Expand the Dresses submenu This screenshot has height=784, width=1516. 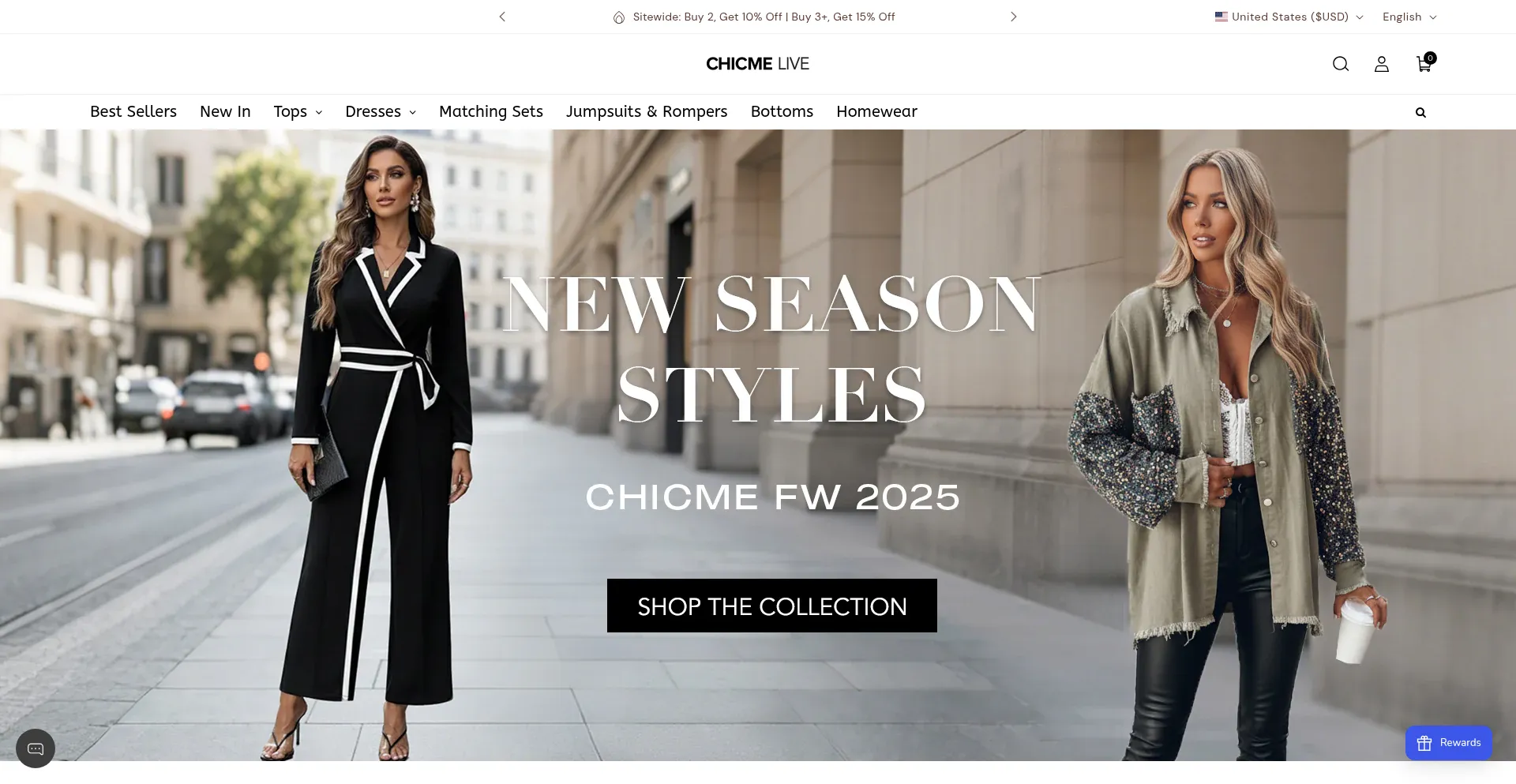[381, 112]
